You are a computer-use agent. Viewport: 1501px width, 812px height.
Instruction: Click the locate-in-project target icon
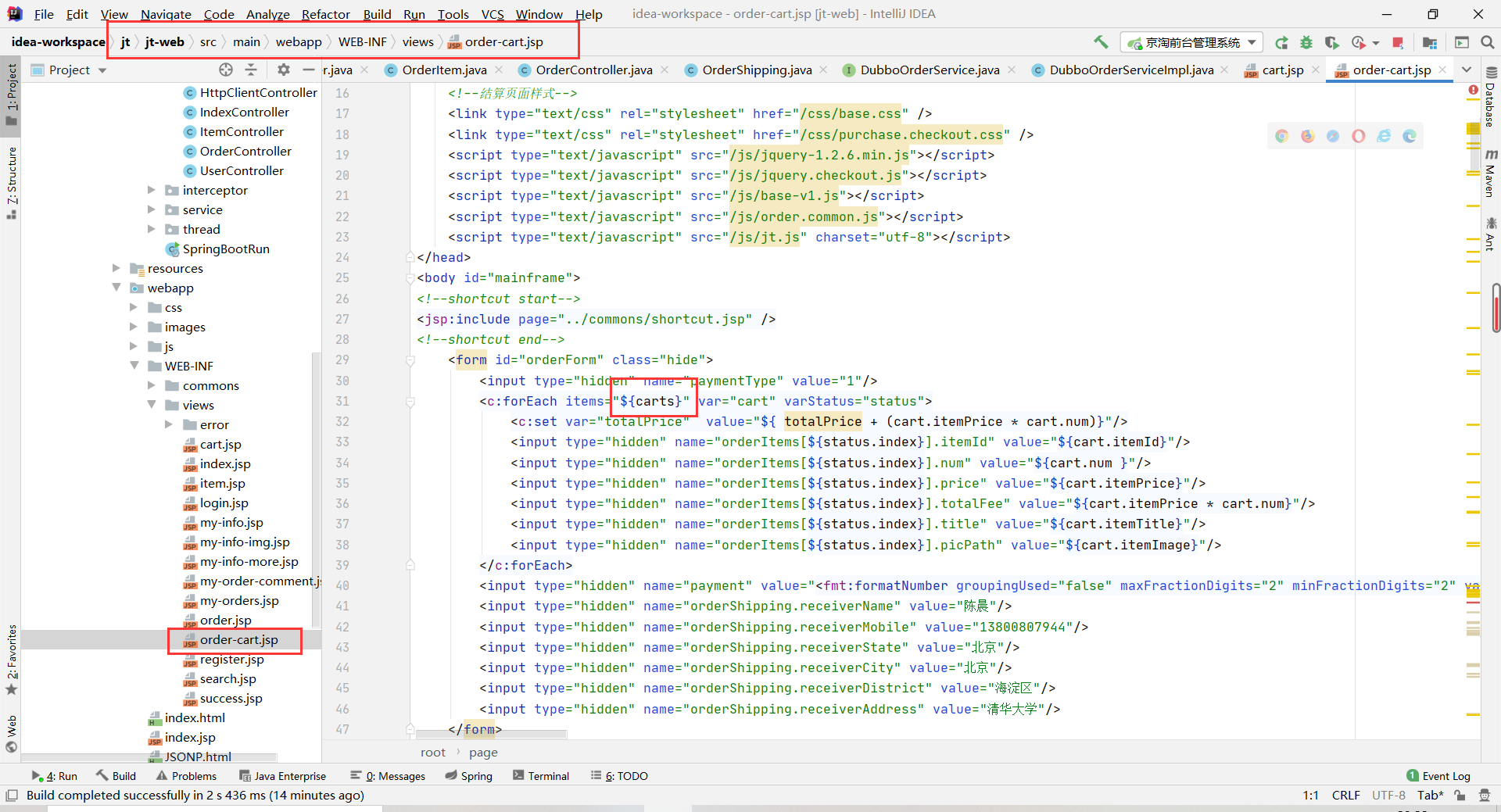pyautogui.click(x=226, y=70)
